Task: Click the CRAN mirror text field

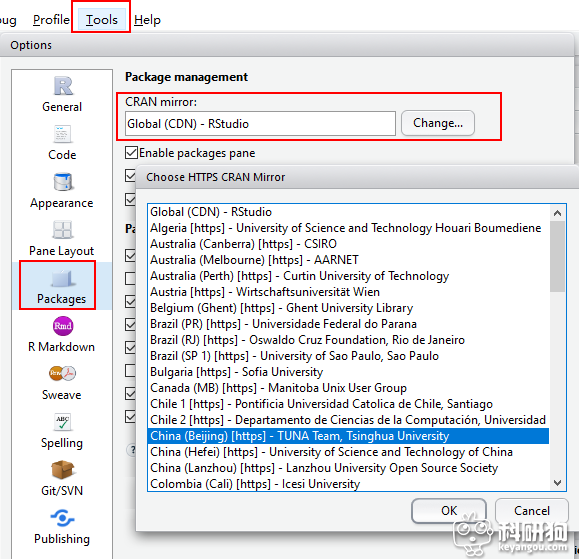Action: [x=260, y=124]
